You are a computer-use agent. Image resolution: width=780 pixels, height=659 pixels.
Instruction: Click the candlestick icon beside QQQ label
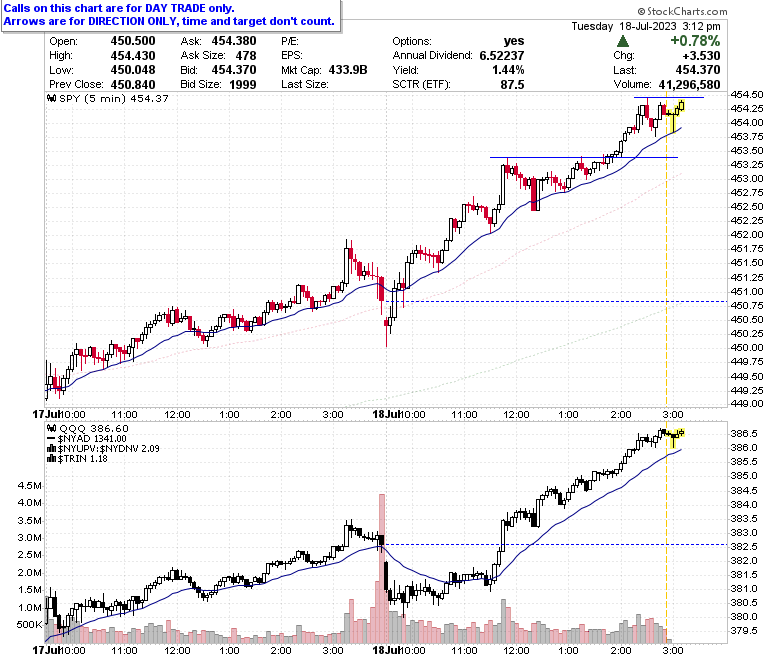pos(51,428)
